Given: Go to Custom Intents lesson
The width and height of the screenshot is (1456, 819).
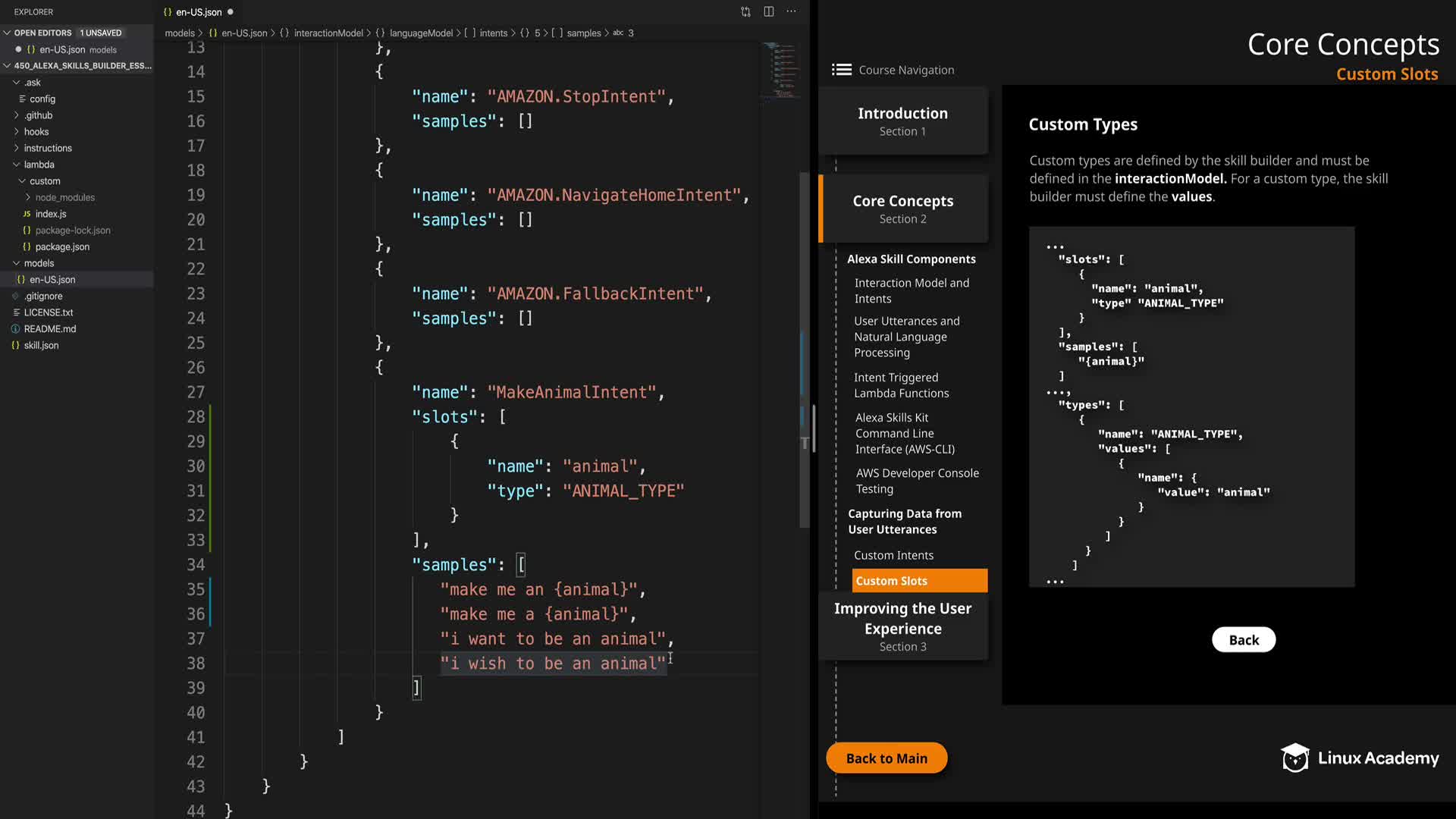Looking at the screenshot, I should point(893,555).
